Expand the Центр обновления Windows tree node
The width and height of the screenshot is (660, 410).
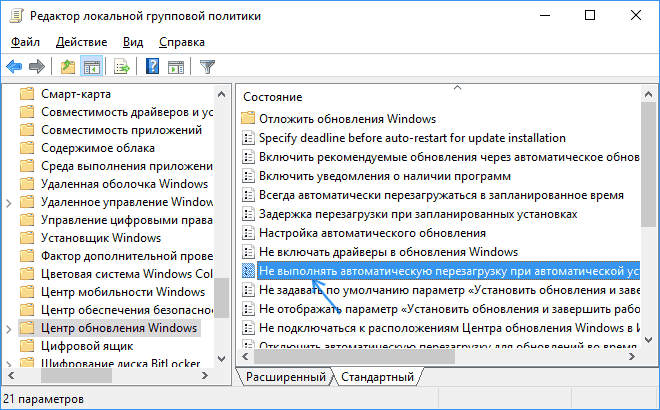pyautogui.click(x=10, y=328)
